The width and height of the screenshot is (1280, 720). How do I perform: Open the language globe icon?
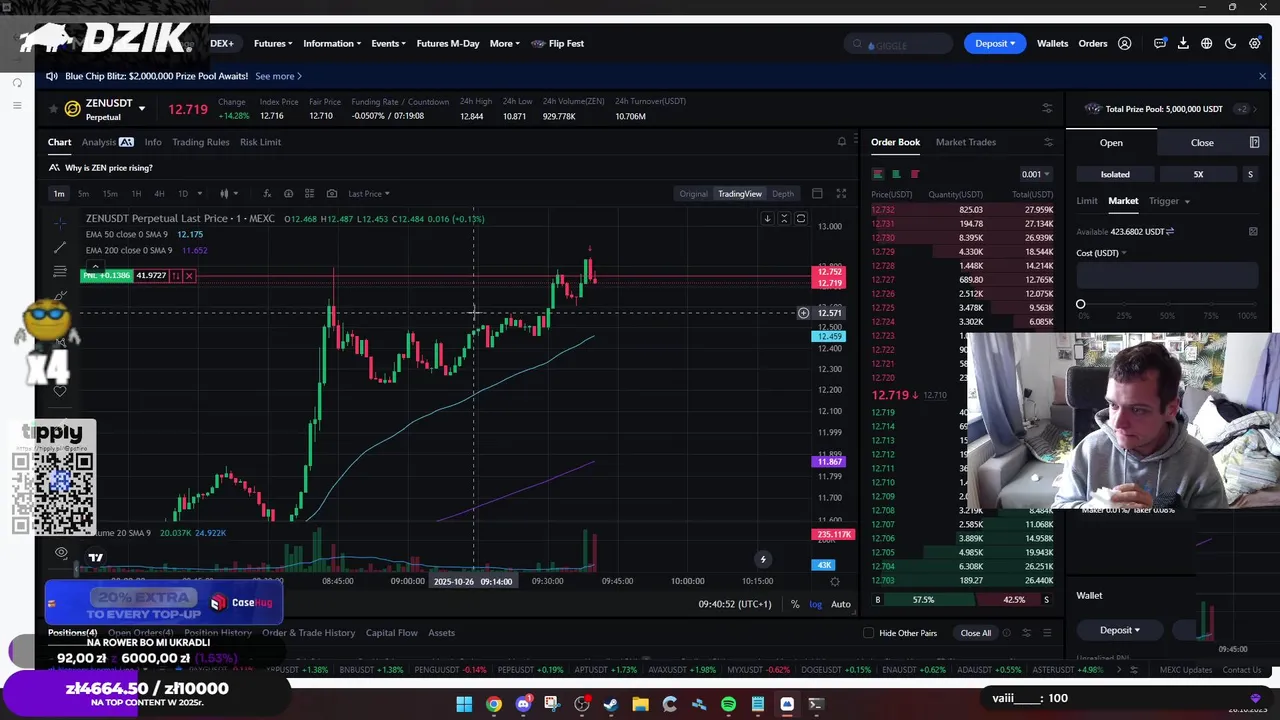(1207, 44)
